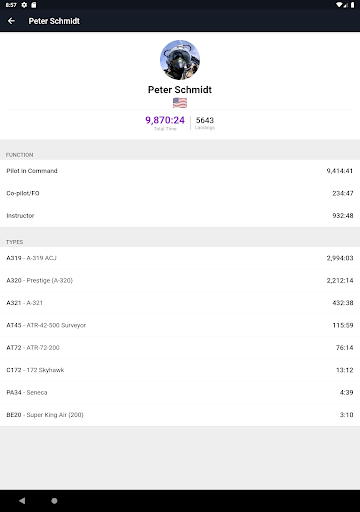
Task: Select the BE20 - Super King Air entry
Action: pos(180,415)
